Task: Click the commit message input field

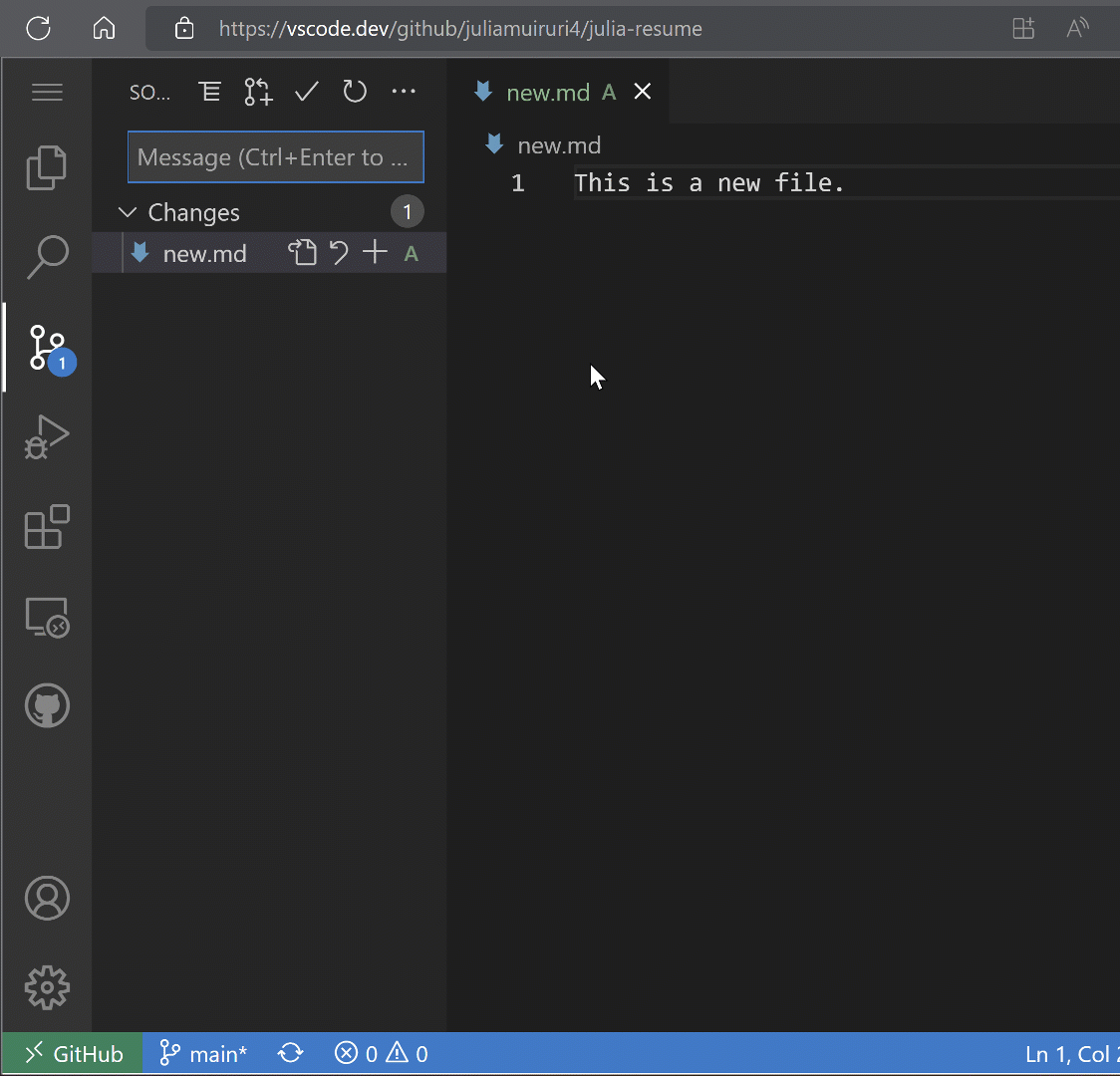Action: [x=275, y=156]
